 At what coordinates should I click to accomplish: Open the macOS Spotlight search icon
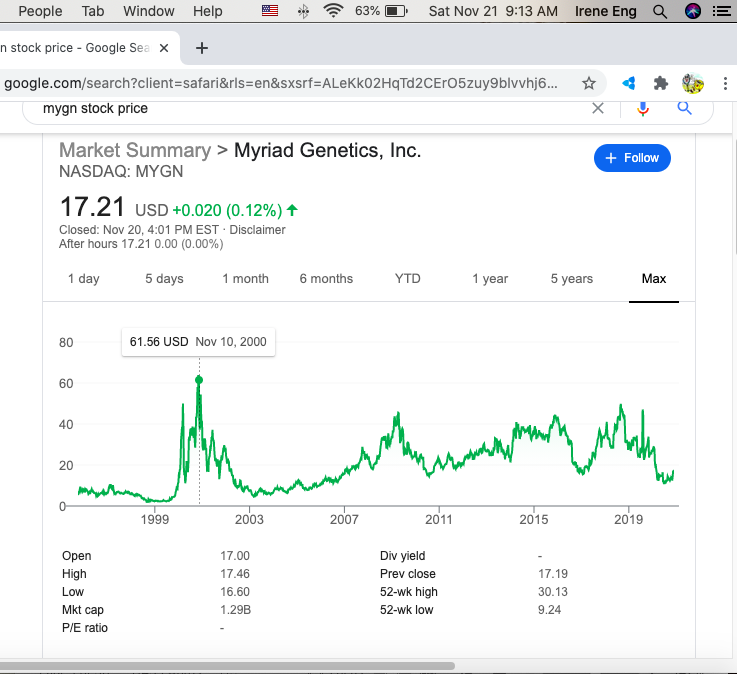coord(659,11)
